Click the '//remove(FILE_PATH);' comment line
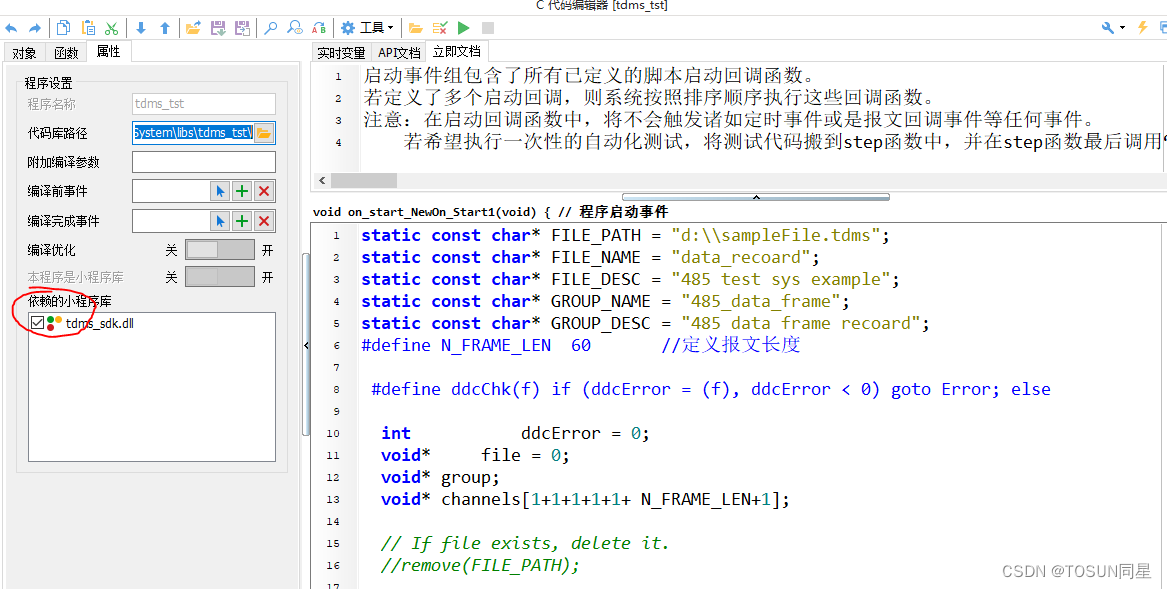Viewport: 1167px width, 589px height. 480,565
